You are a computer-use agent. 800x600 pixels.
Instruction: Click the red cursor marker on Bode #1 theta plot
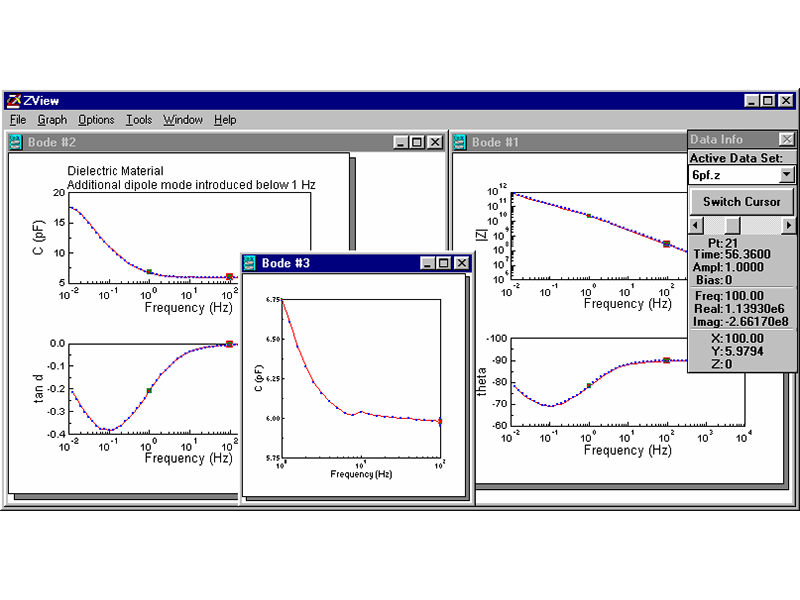tap(666, 360)
